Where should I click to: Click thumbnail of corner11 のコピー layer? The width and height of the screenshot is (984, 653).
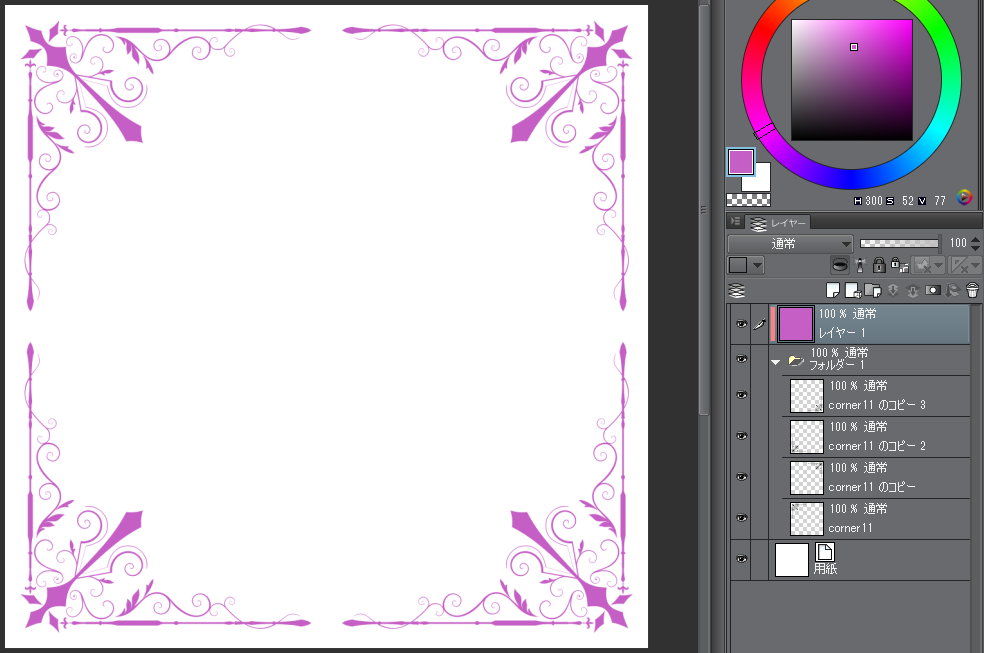(x=806, y=478)
